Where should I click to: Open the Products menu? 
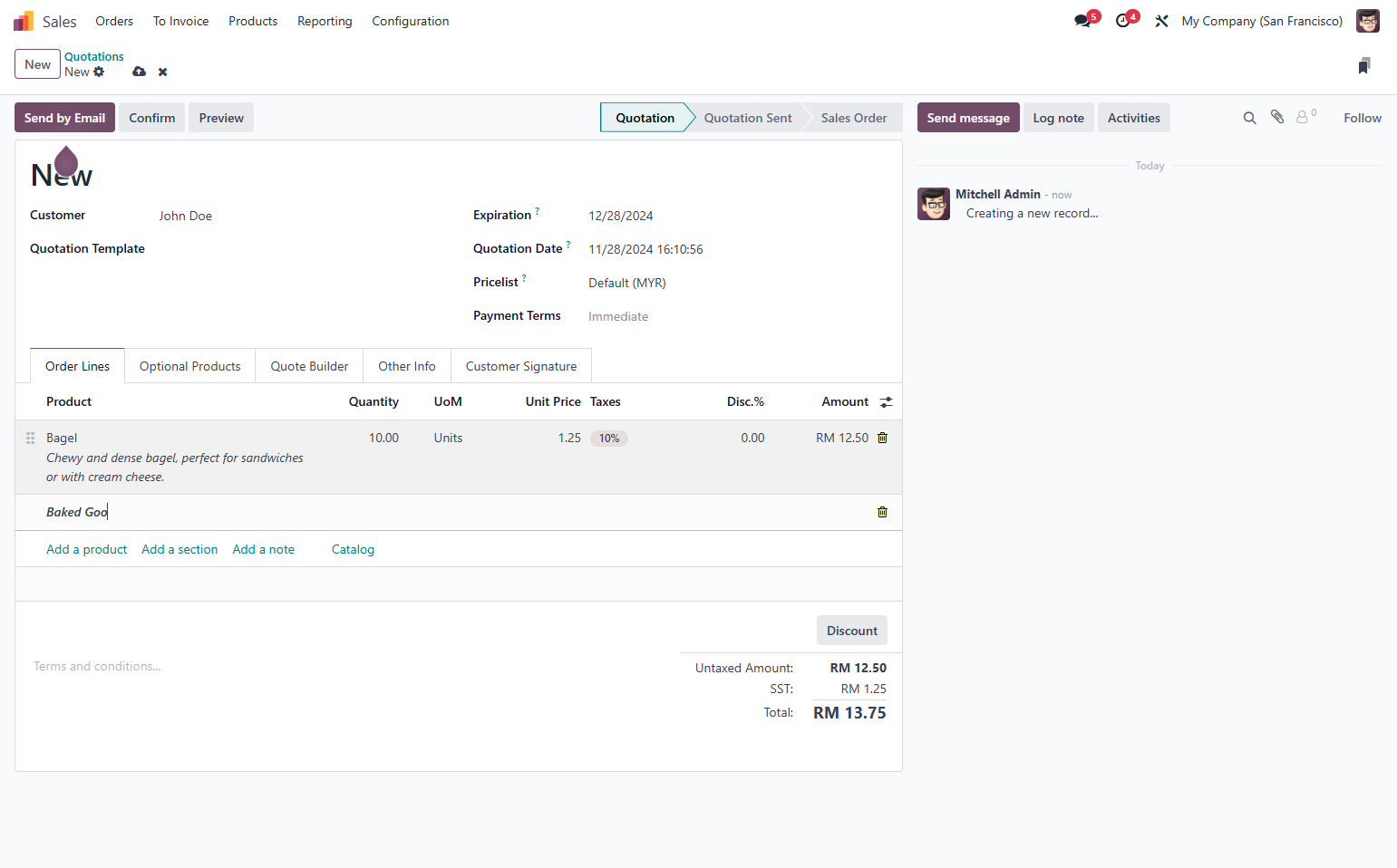tap(253, 21)
